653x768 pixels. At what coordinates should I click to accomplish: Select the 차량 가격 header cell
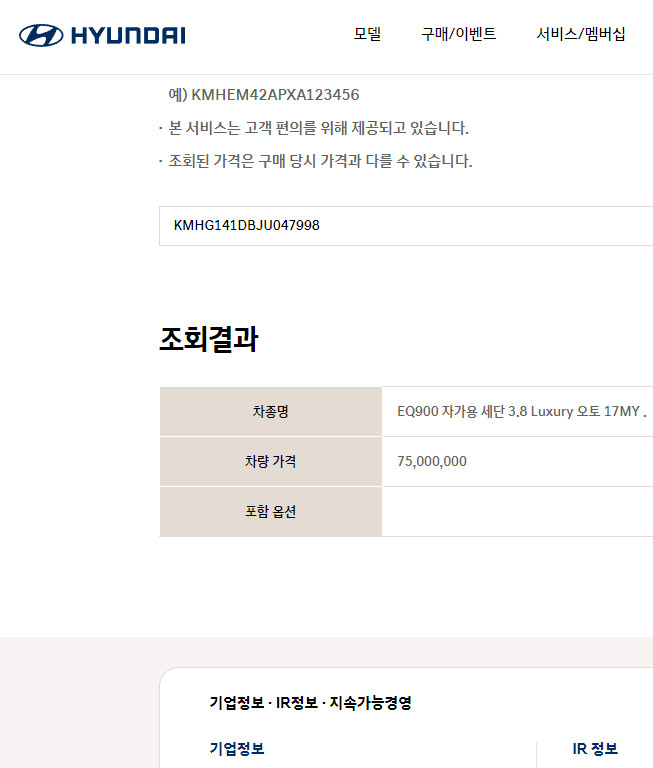(x=270, y=461)
